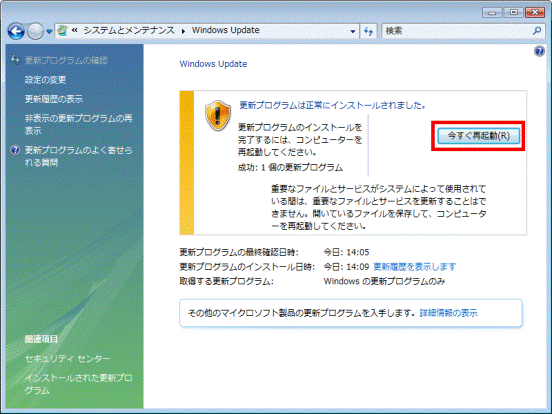Click the 更新プログラムは正常にインストールされました heading
552x414 pixels.
(332, 105)
